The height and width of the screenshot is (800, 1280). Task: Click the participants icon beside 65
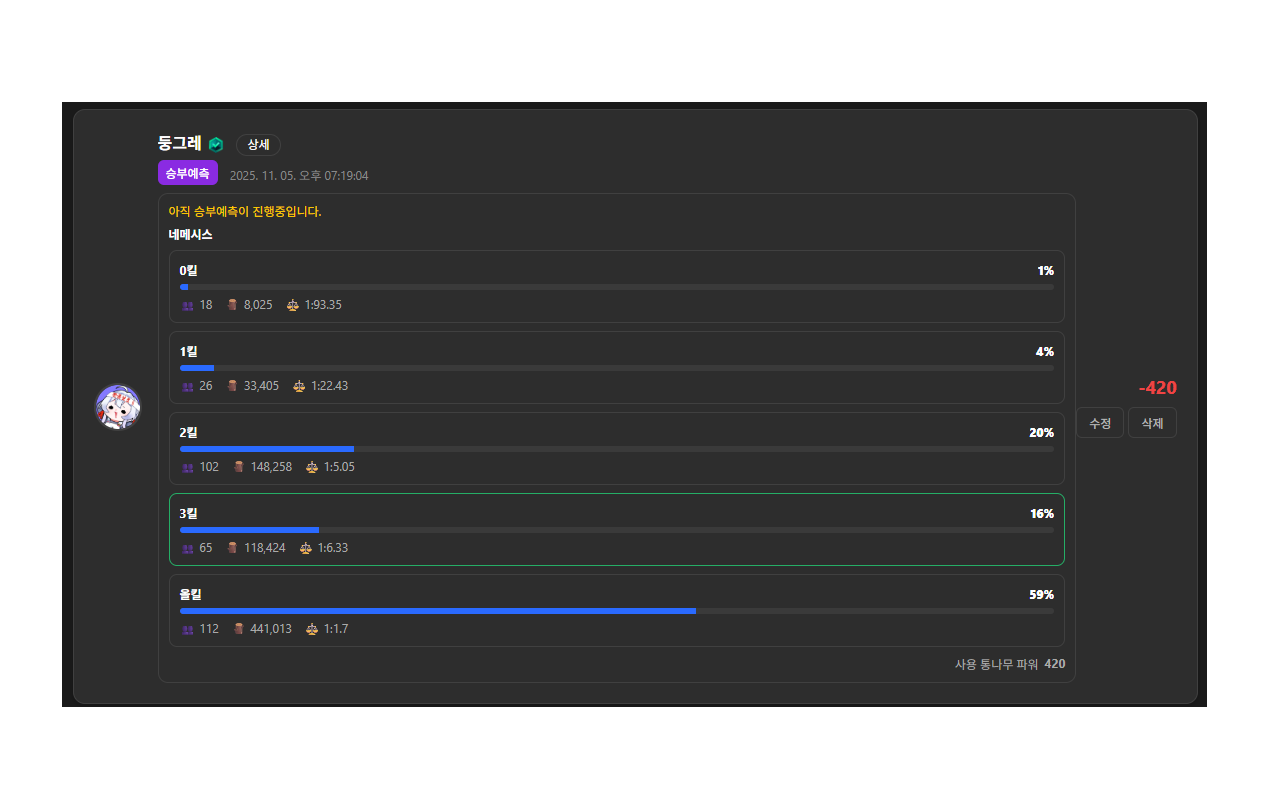[188, 548]
